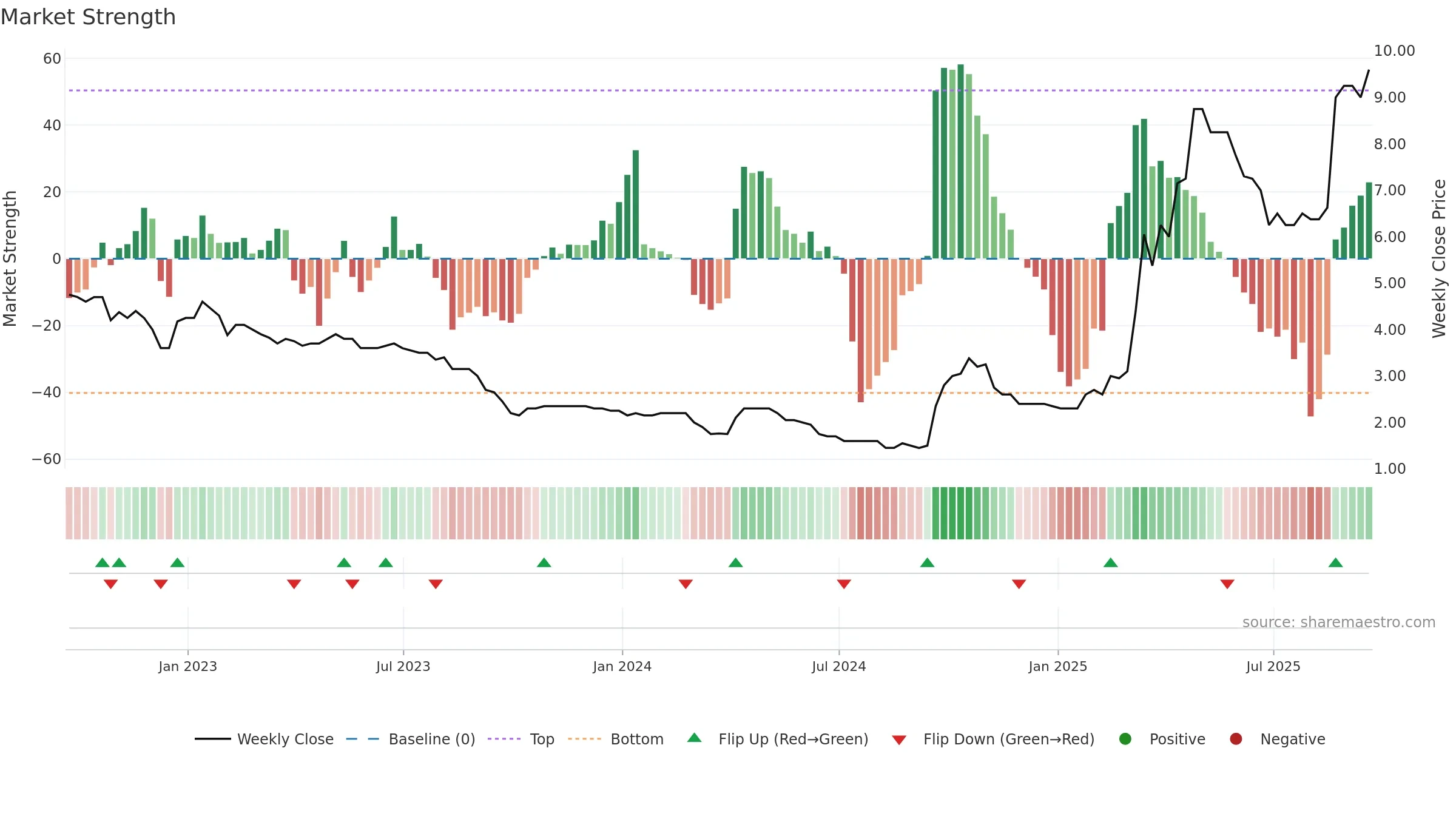Click the Jan 2024 axis label
This screenshot has width=1456, height=819.
point(622,666)
